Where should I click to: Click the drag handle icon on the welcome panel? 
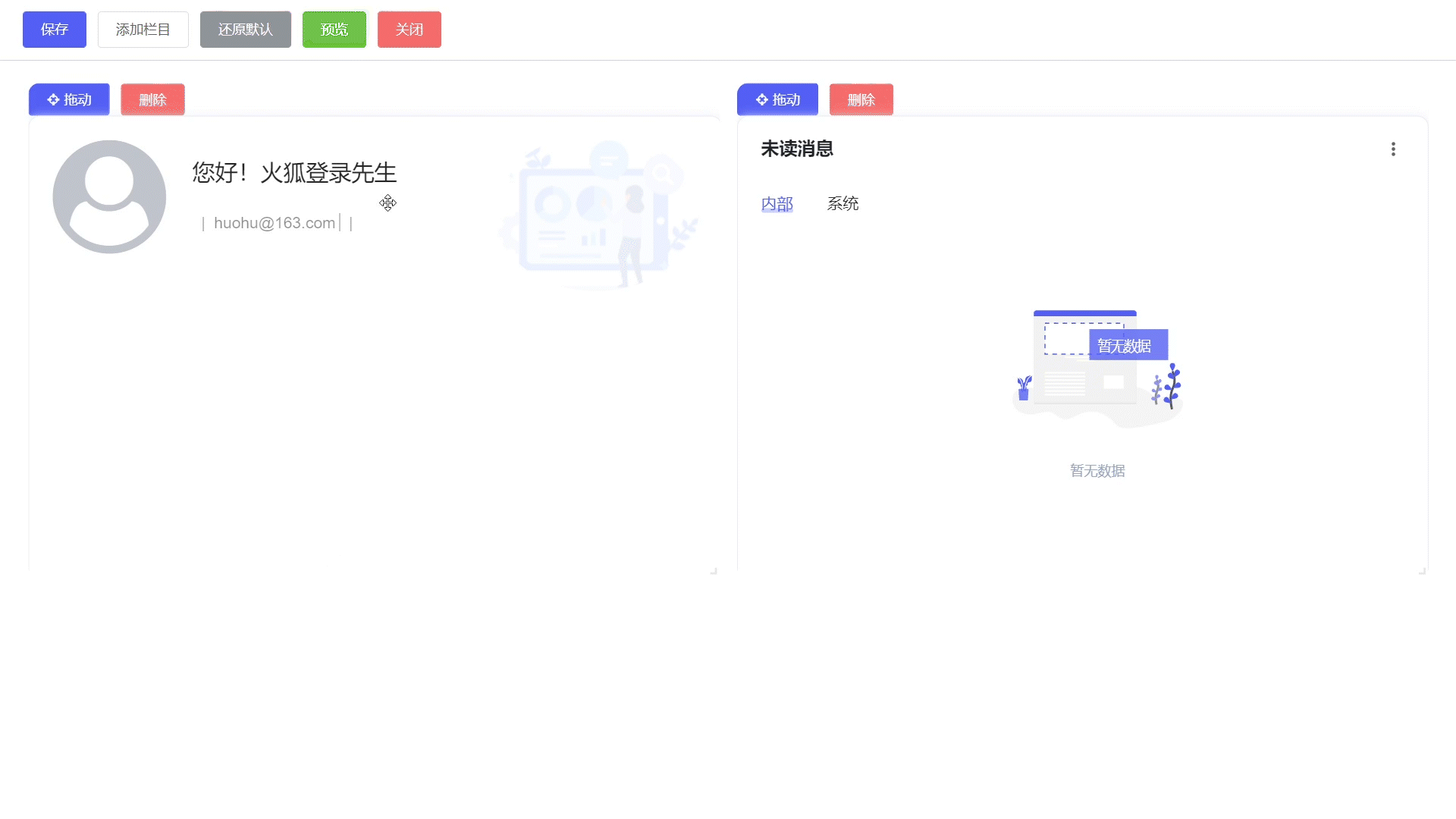(54, 99)
